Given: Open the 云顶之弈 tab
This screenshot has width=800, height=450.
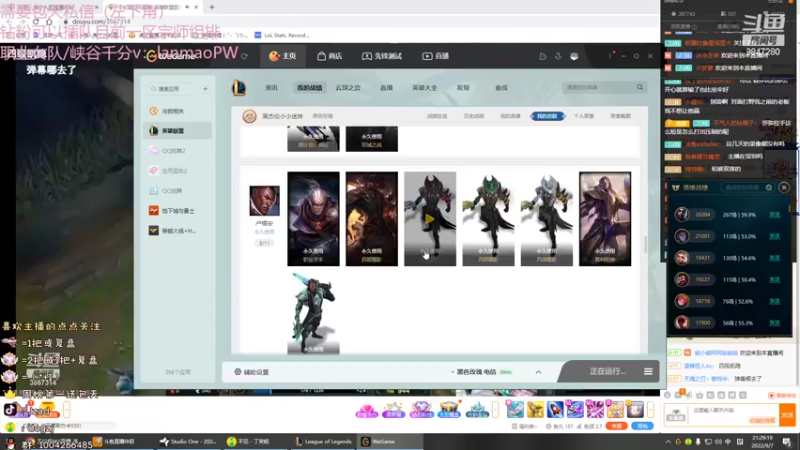Looking at the screenshot, I should pyautogui.click(x=348, y=88).
